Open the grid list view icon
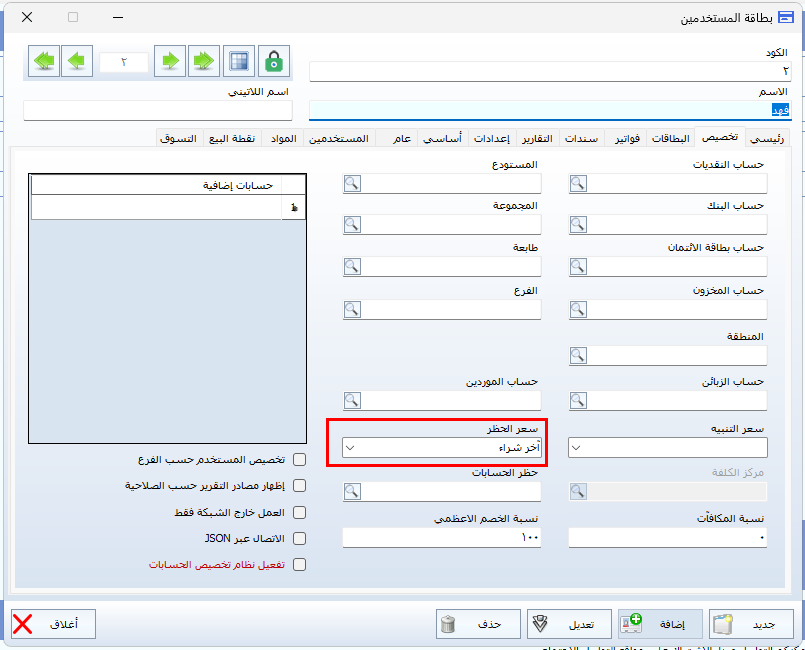Screen dimensions: 805x650 (x=238, y=61)
